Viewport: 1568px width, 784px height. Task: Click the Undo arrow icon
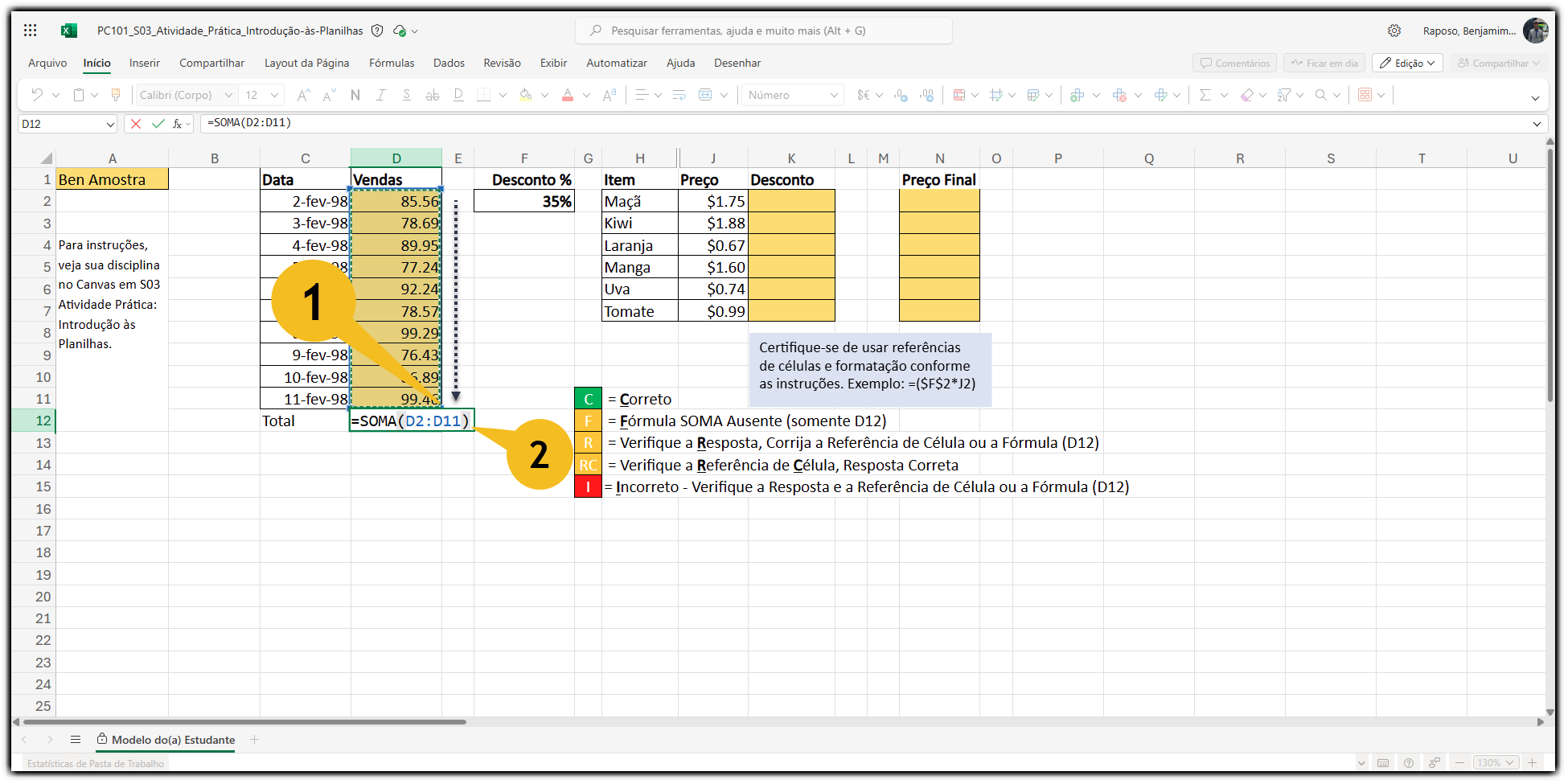tap(37, 95)
